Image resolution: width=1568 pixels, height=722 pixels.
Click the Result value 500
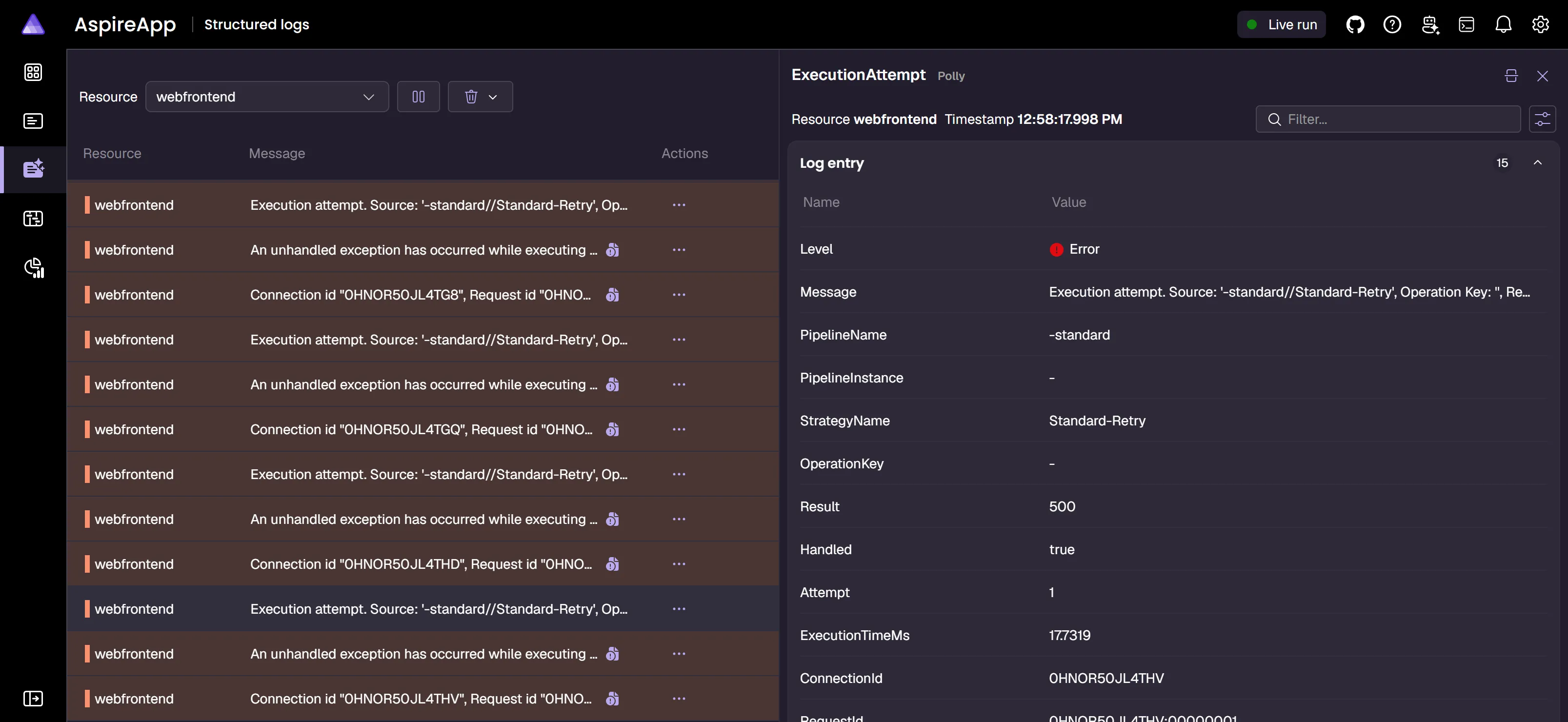click(x=1062, y=506)
